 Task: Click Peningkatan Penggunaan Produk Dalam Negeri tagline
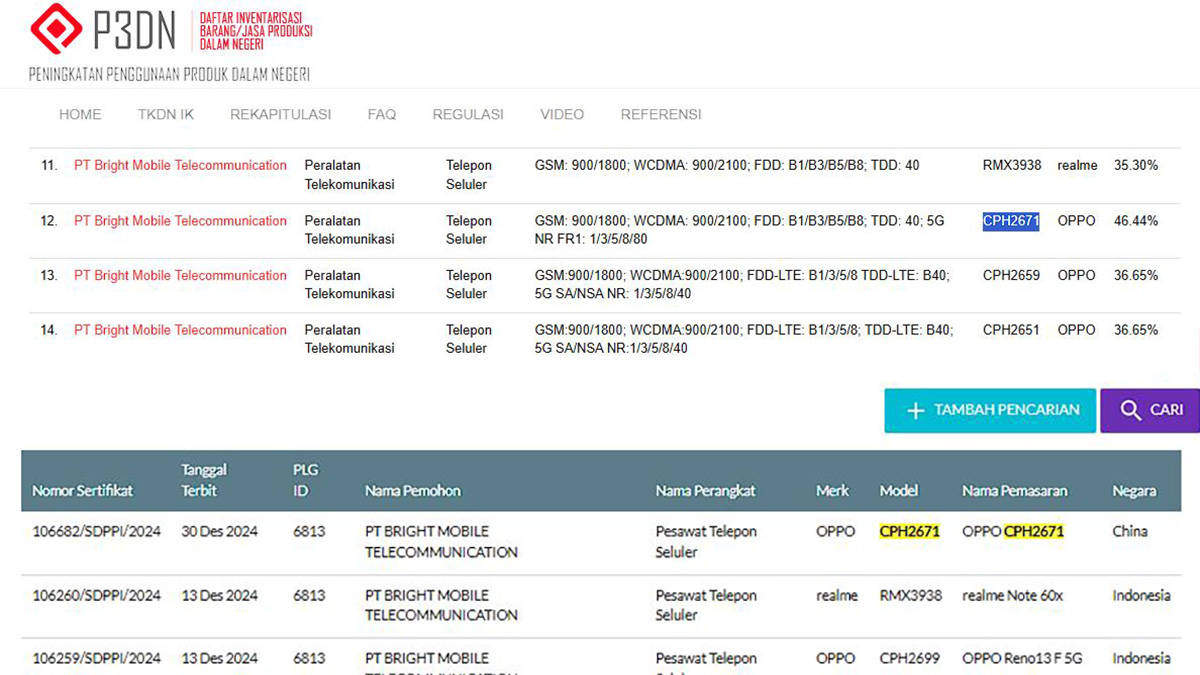pyautogui.click(x=169, y=75)
